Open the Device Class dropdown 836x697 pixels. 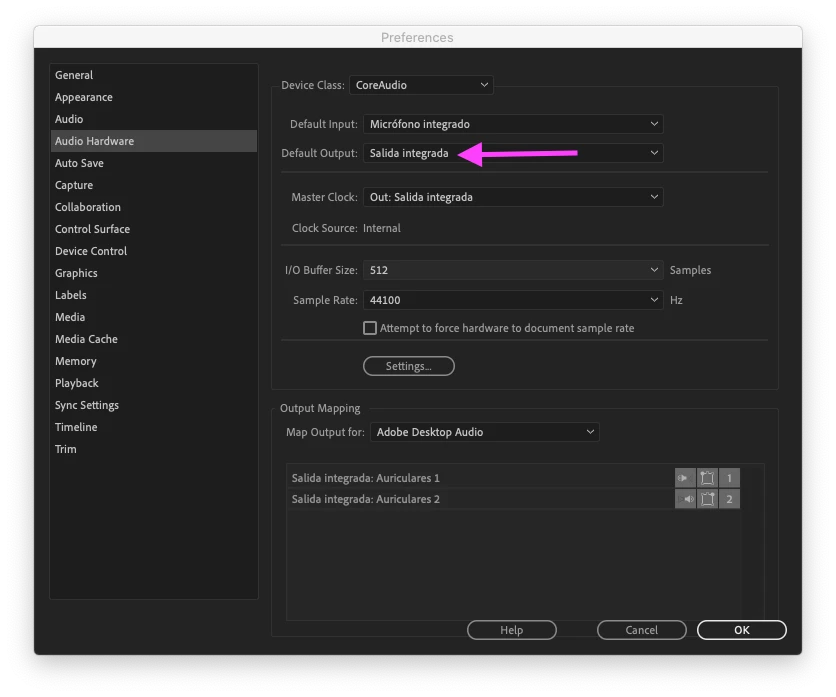421,85
